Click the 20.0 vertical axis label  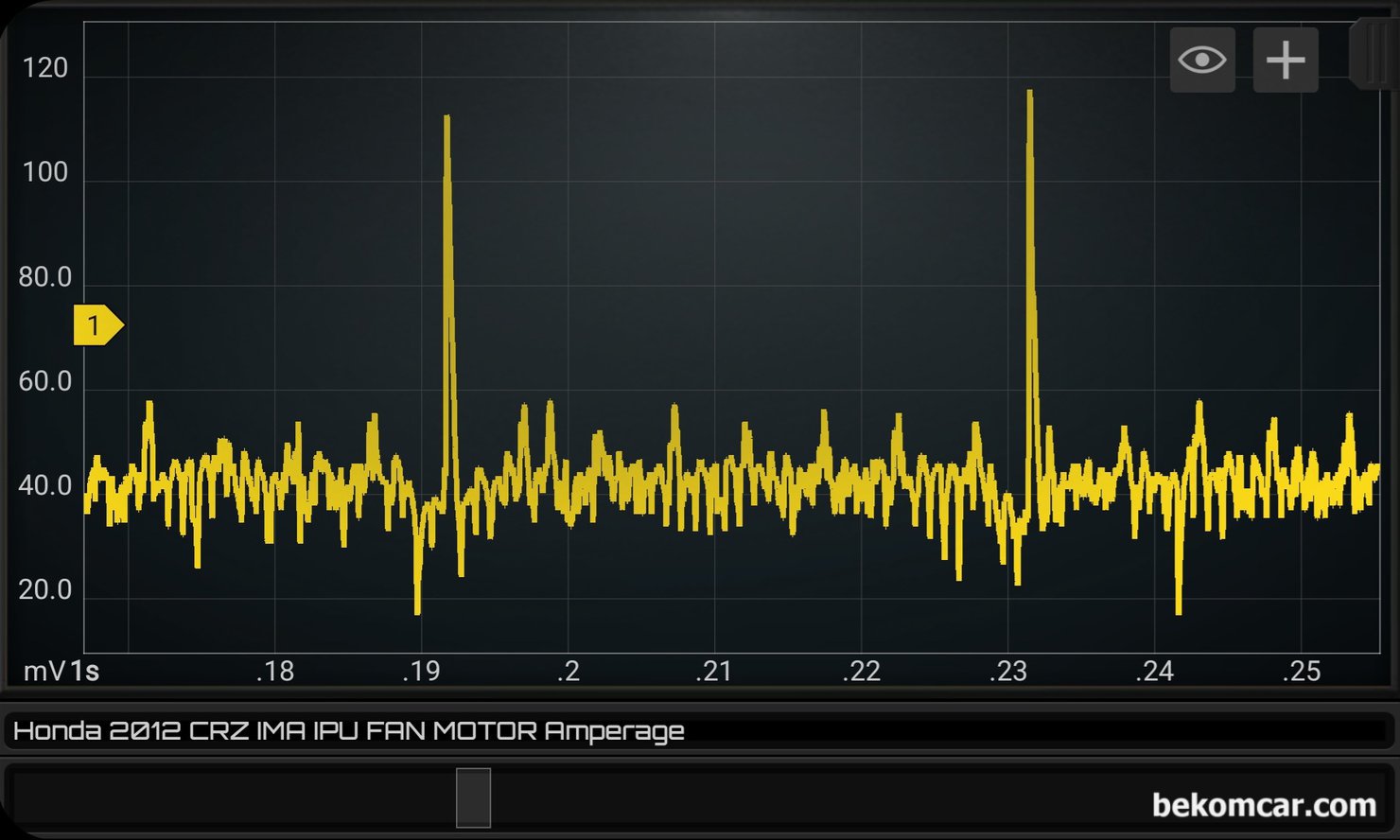point(44,590)
